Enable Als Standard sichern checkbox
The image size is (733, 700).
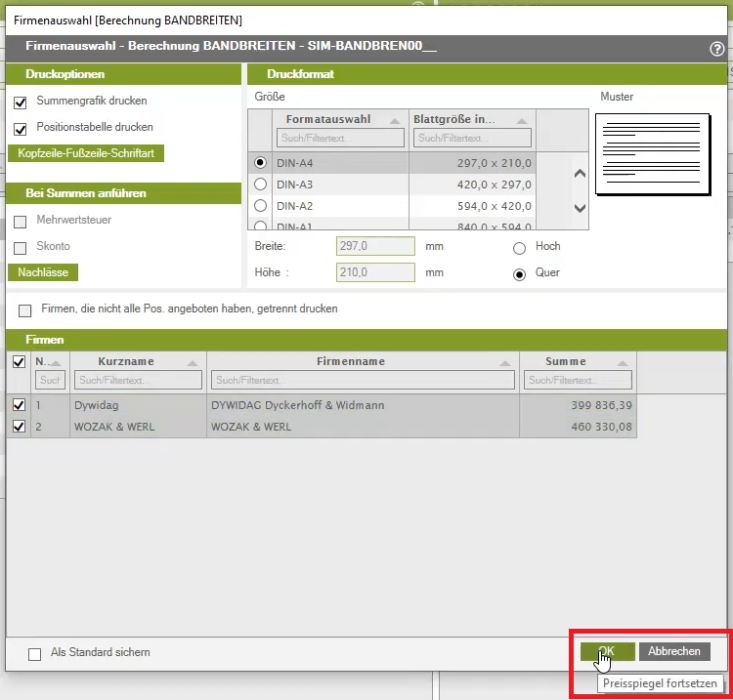click(x=35, y=653)
